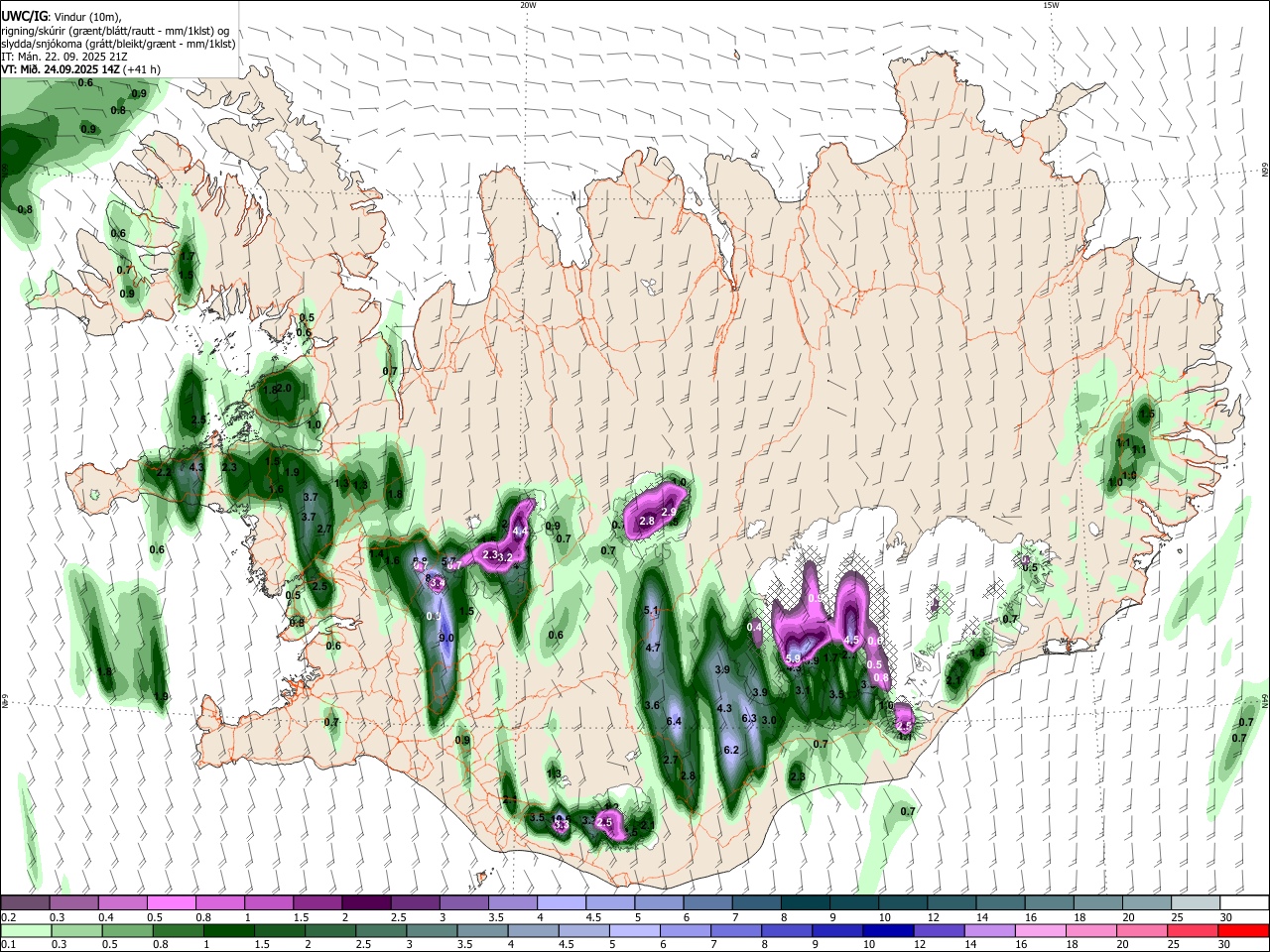Screen dimensions: 1270x952
Task: Click the '5.1' precipitation value on the map
Action: pos(652,610)
